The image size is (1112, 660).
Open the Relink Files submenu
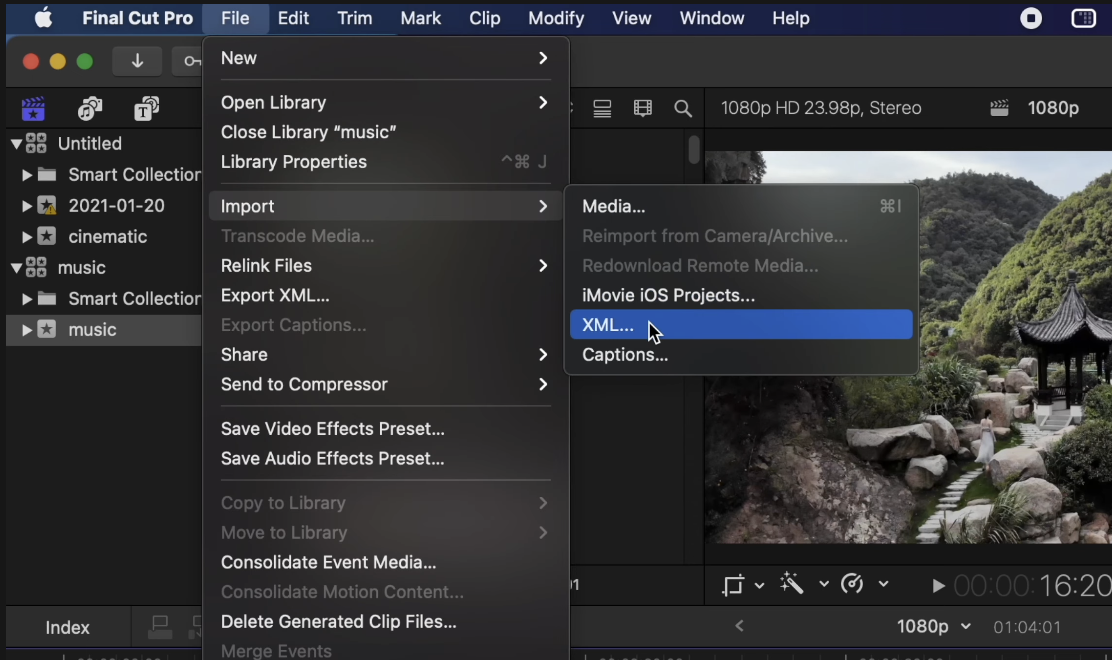click(385, 266)
